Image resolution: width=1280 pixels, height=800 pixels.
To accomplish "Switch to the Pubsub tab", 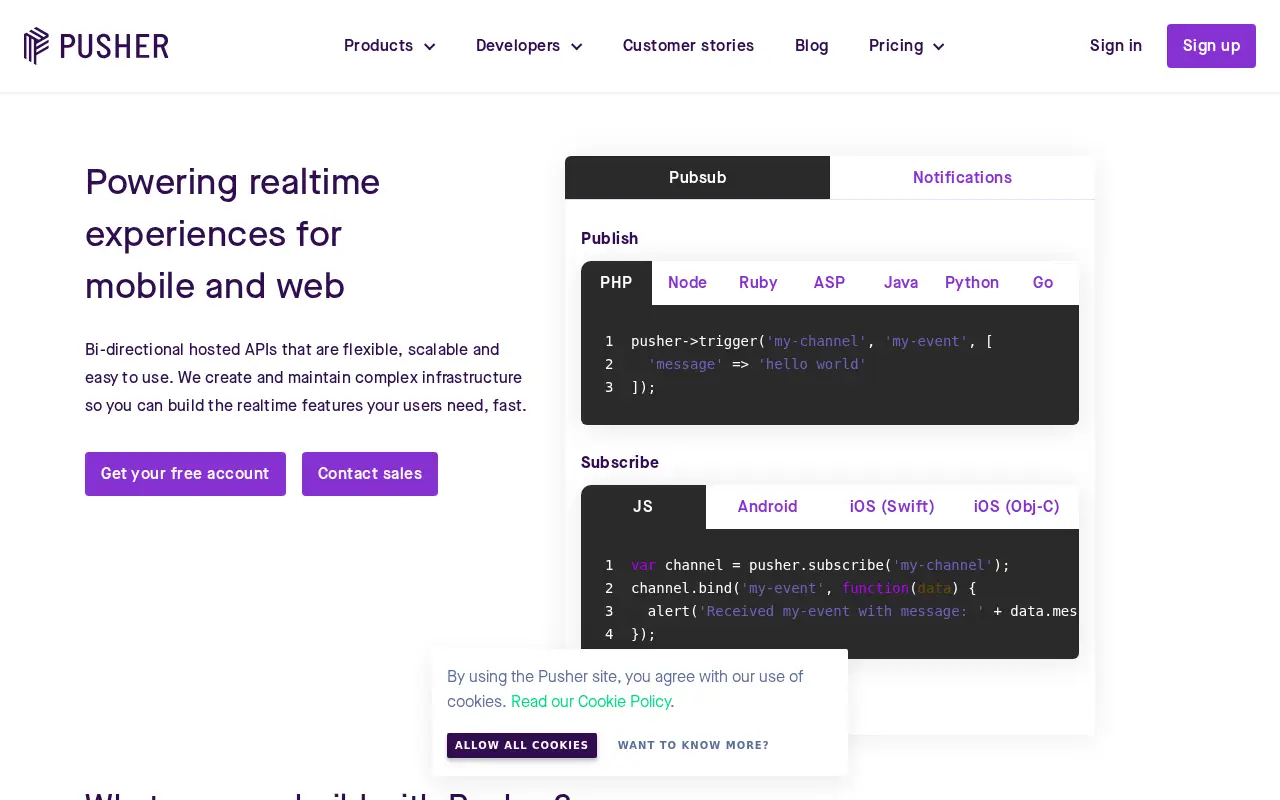I will (697, 178).
